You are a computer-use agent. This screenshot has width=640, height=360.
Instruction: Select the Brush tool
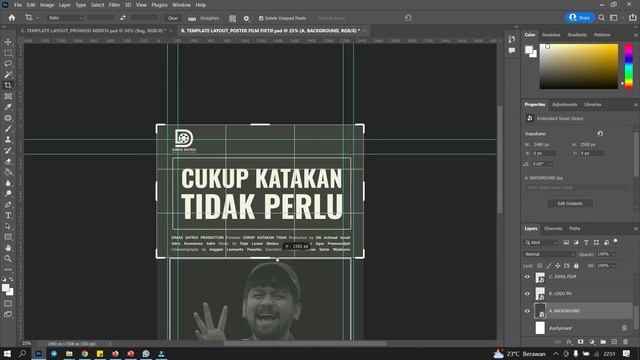pyautogui.click(x=8, y=129)
